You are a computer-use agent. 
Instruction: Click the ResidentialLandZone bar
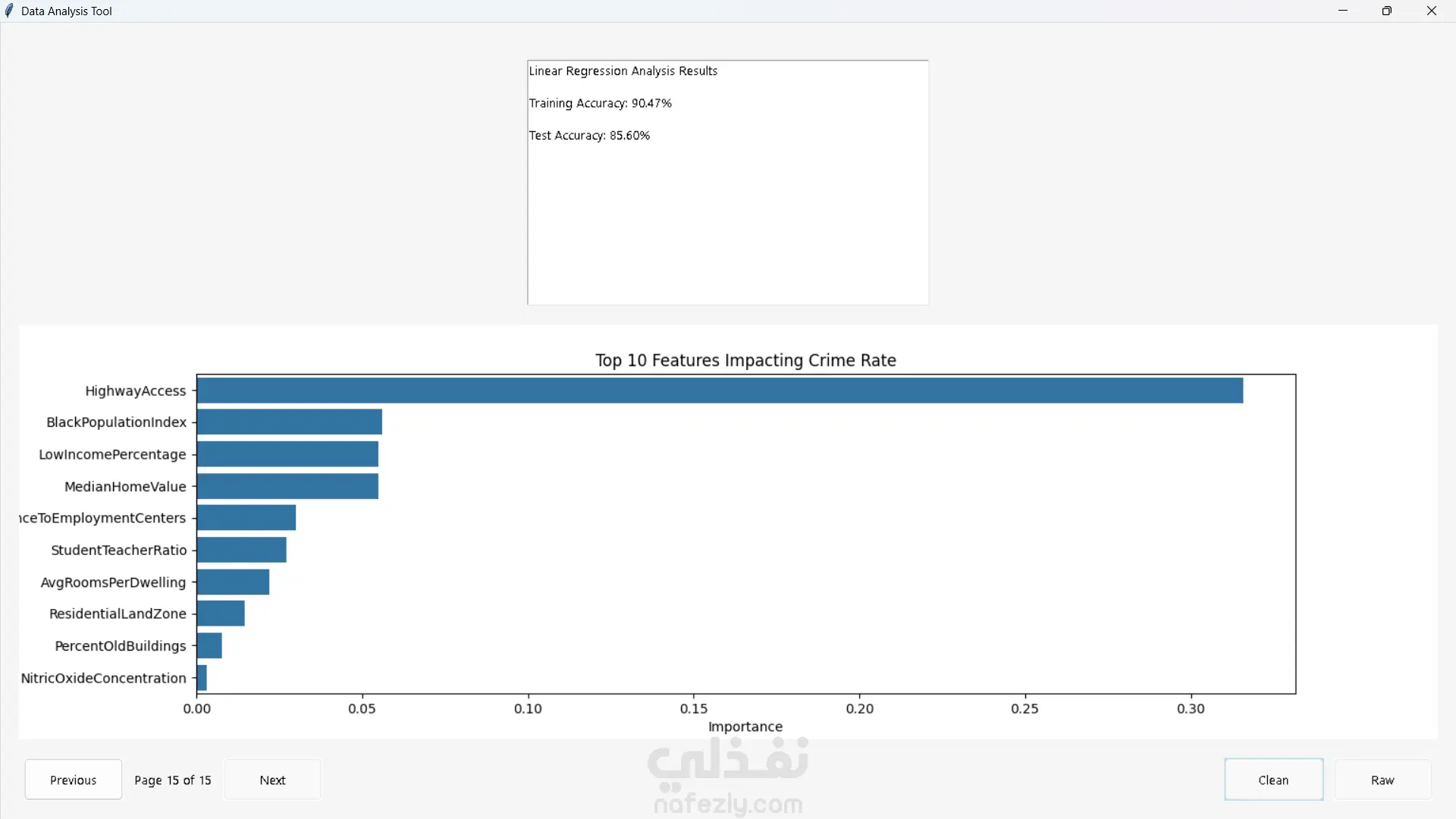tap(221, 613)
